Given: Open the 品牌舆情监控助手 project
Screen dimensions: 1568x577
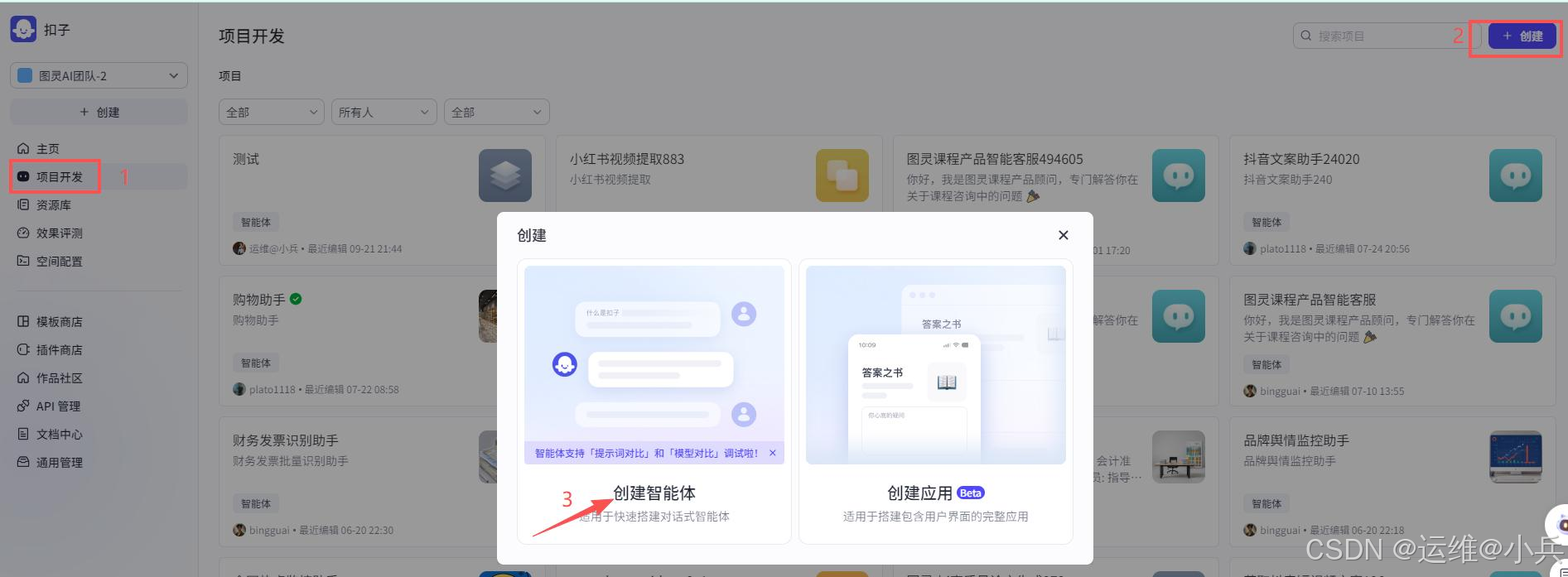Looking at the screenshot, I should (x=1393, y=482).
